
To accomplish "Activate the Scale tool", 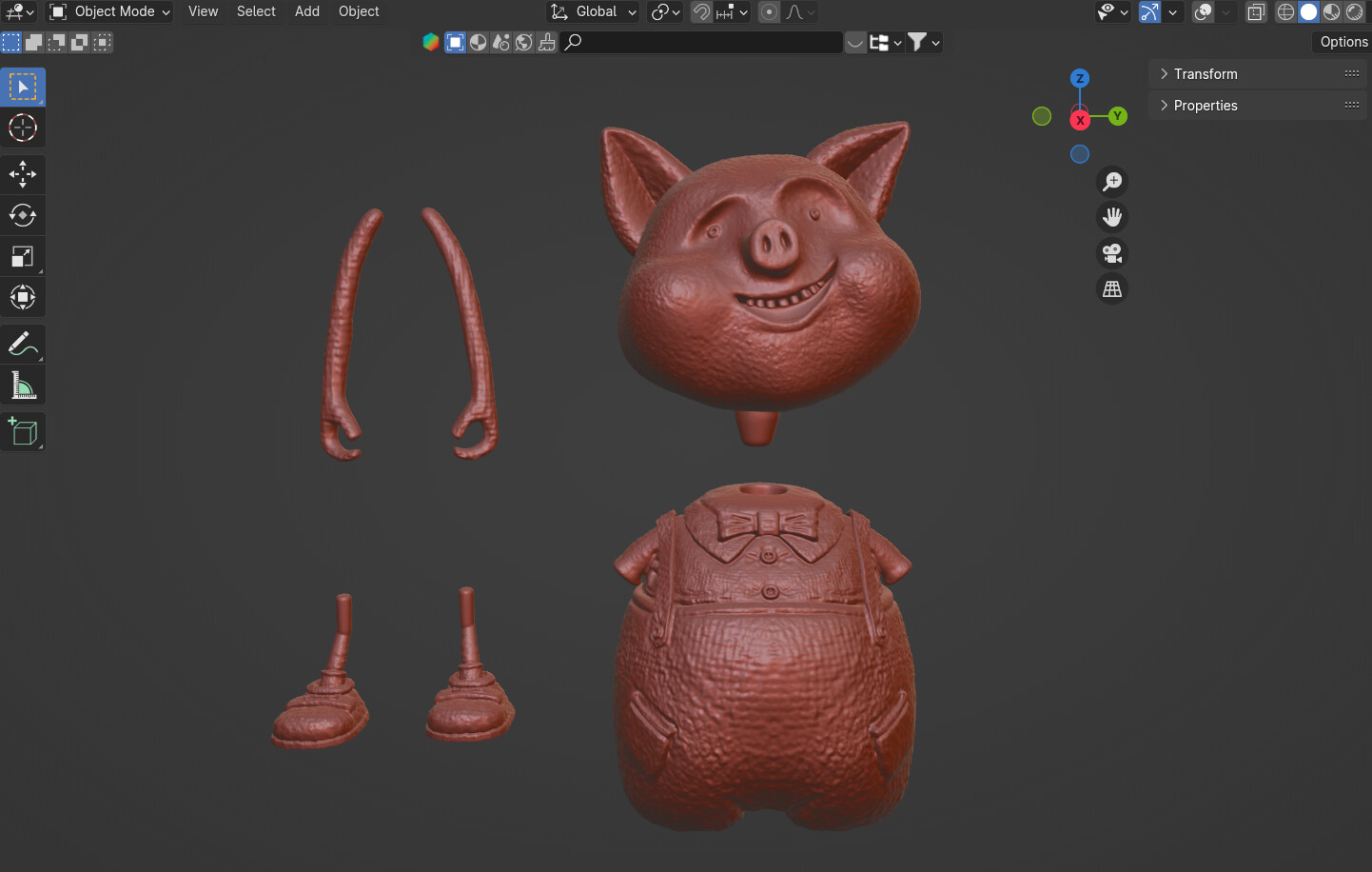I will click(x=22, y=255).
